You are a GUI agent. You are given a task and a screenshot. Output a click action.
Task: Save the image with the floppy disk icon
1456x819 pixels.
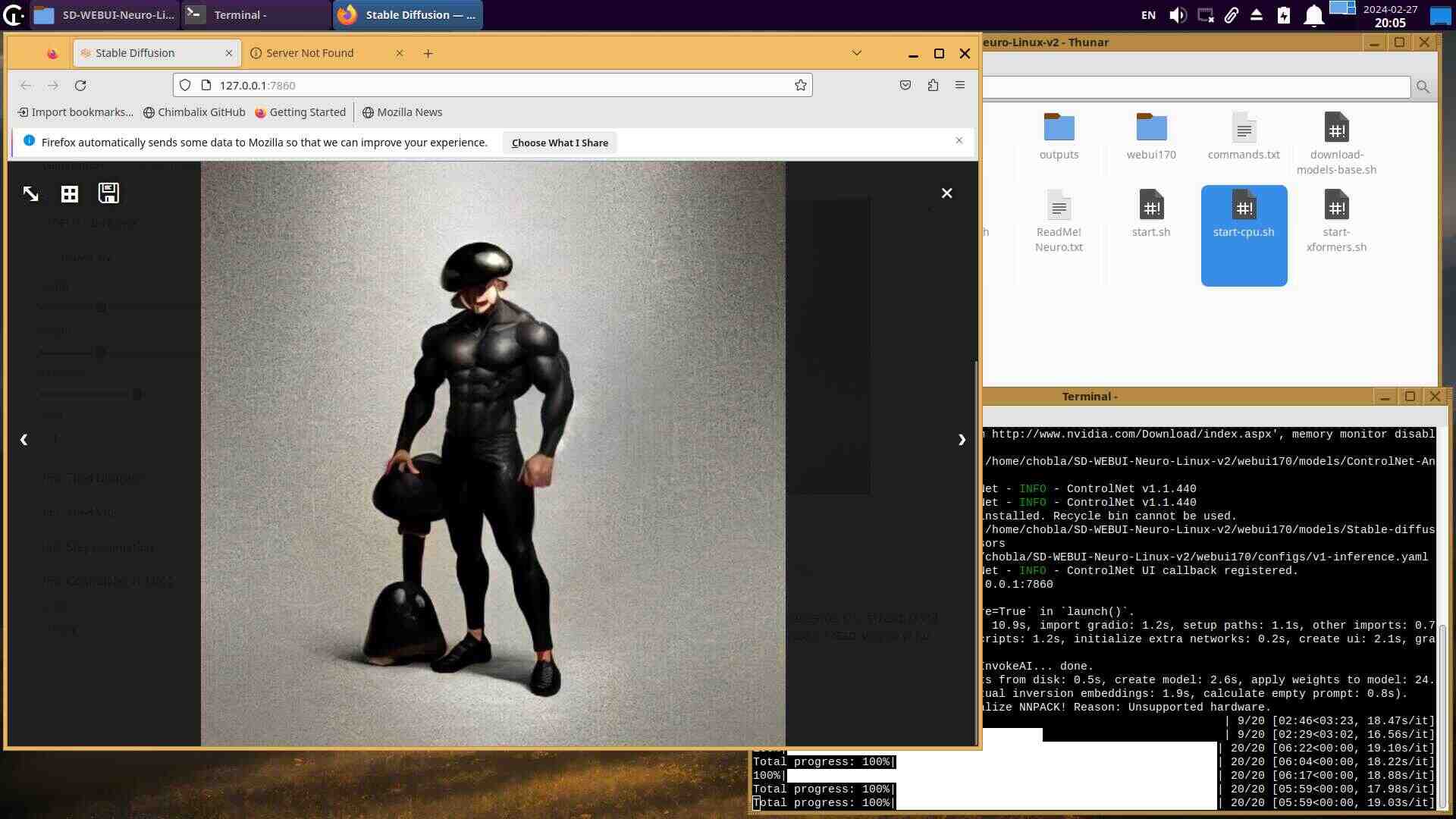point(108,193)
